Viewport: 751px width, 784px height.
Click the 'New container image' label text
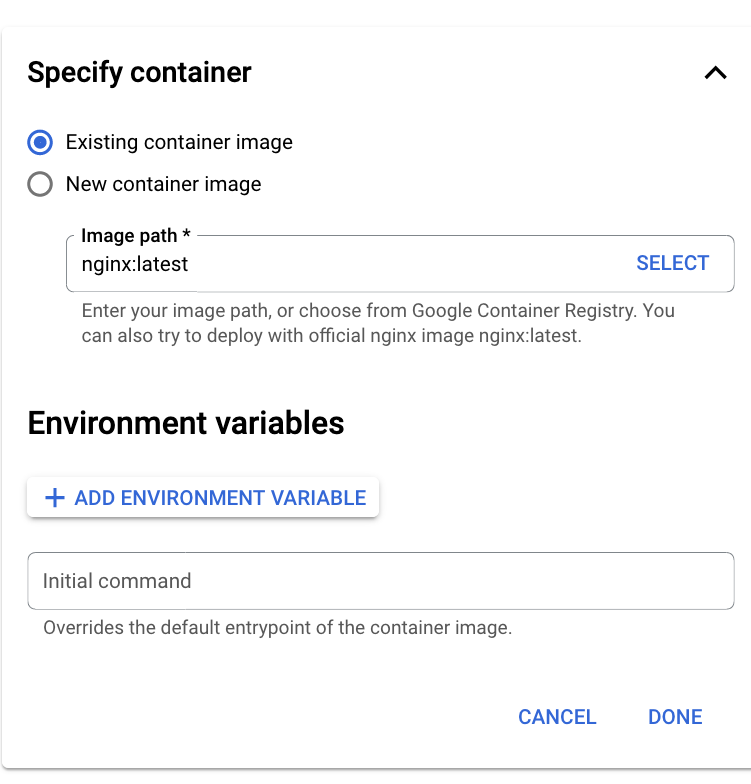click(163, 185)
